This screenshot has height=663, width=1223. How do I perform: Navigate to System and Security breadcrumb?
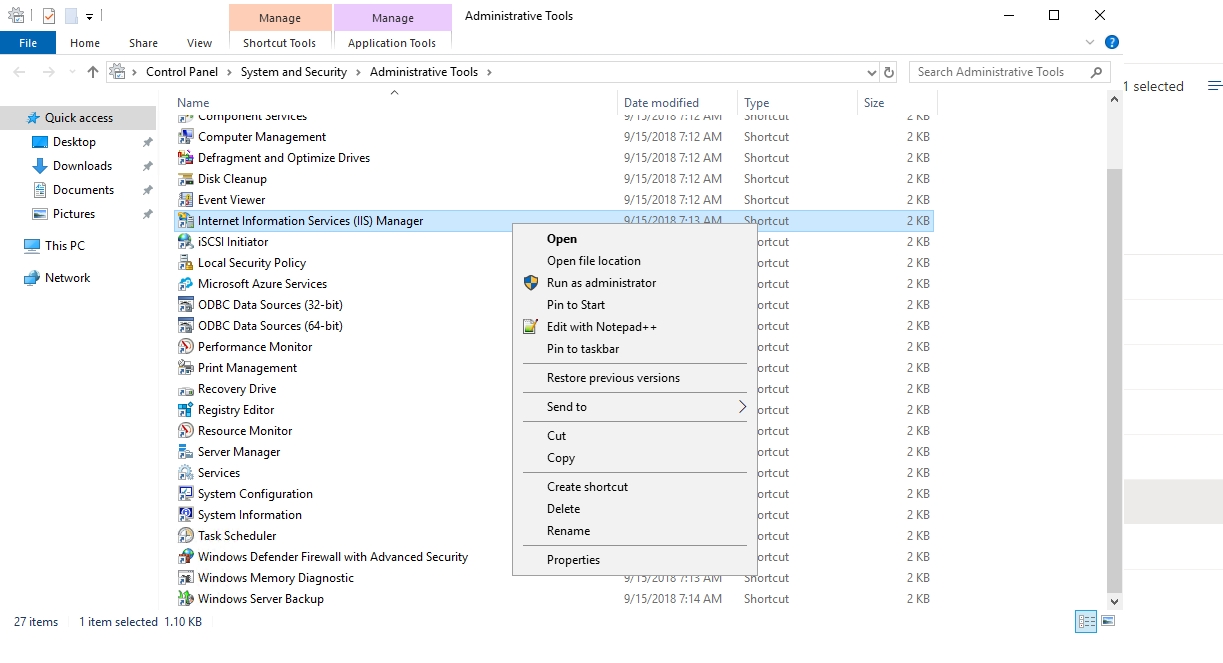(293, 72)
